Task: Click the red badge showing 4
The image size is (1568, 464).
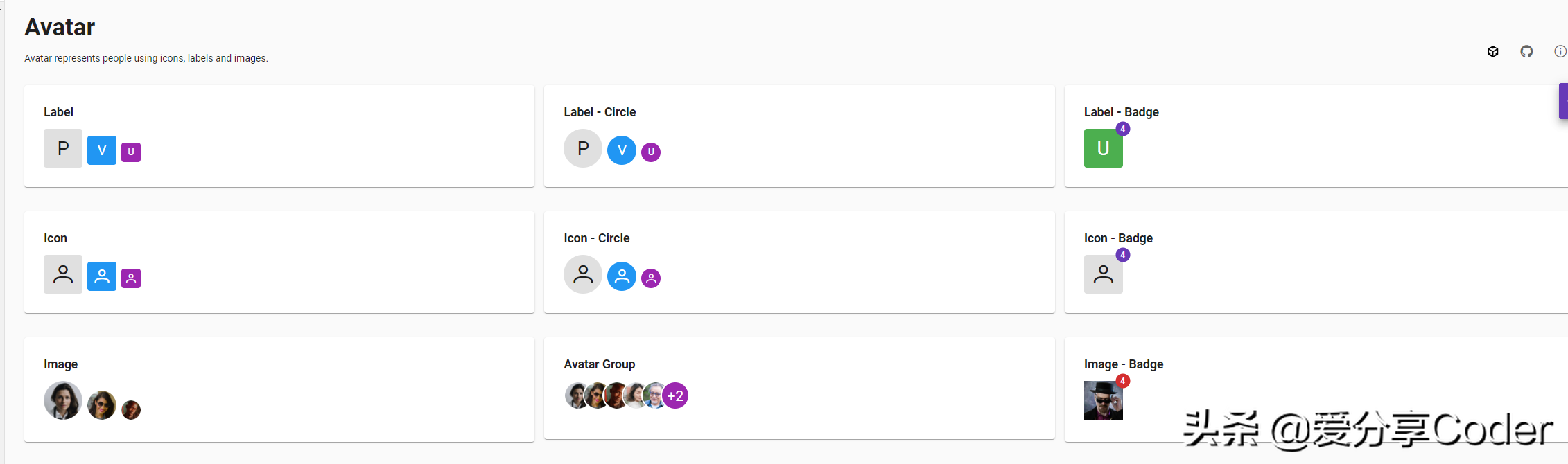Action: [x=1123, y=381]
